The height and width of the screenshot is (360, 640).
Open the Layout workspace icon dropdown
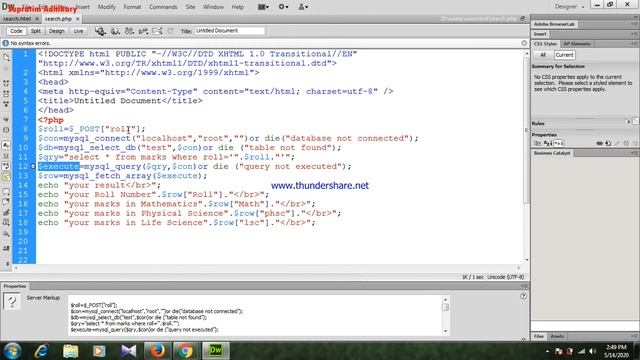click(263, 7)
